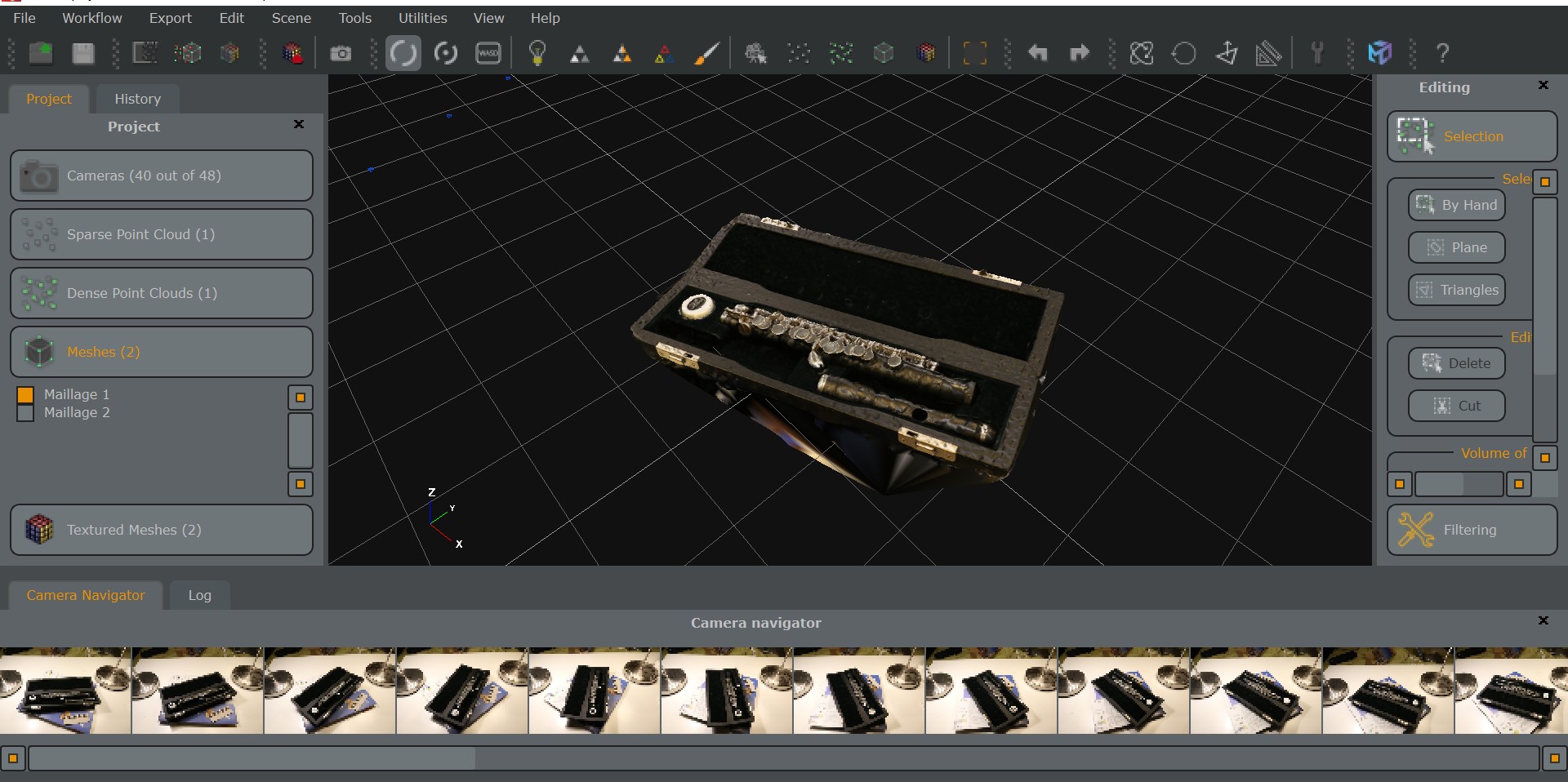Pick the paintbrush tool in the toolbar
This screenshot has width=1568, height=782.
[706, 54]
